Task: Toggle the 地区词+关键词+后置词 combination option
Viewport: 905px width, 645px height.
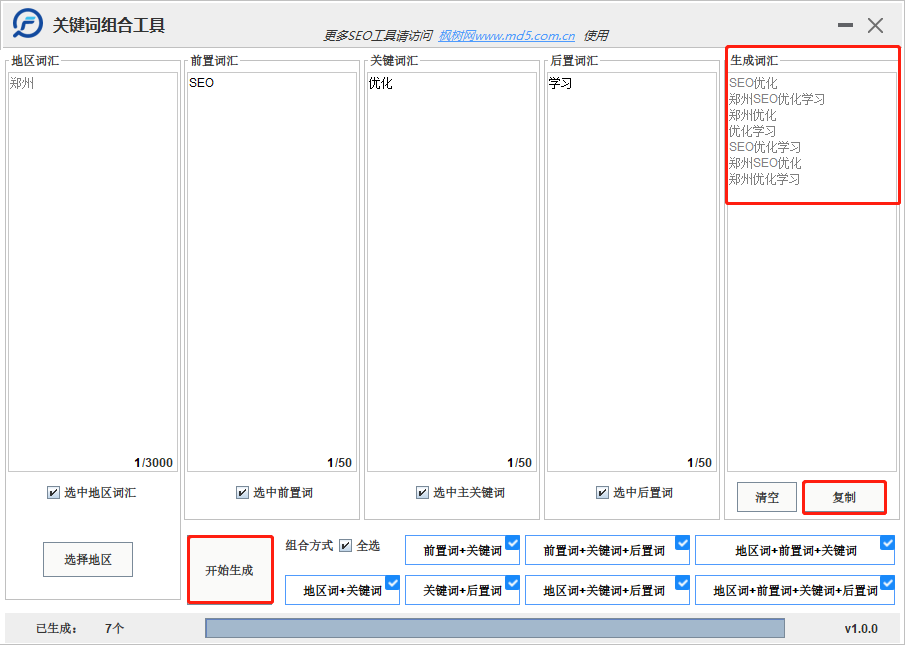Action: [607, 590]
